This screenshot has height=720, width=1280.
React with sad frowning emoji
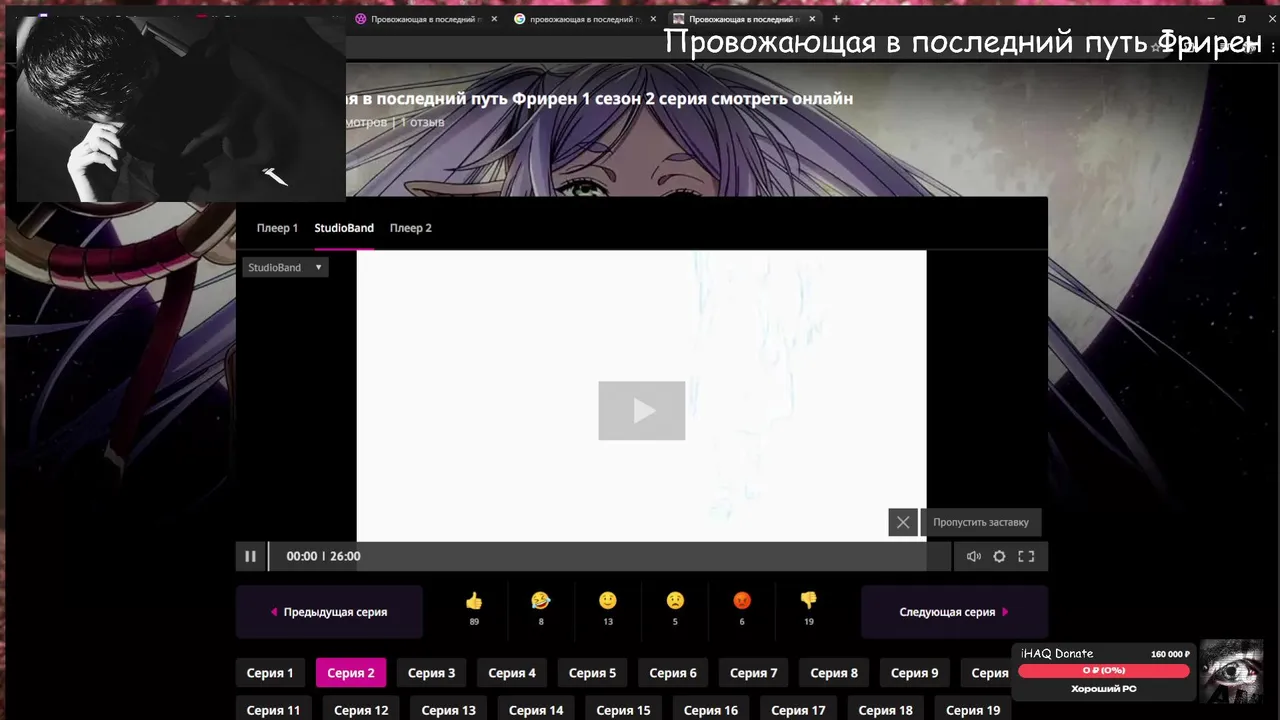[675, 601]
